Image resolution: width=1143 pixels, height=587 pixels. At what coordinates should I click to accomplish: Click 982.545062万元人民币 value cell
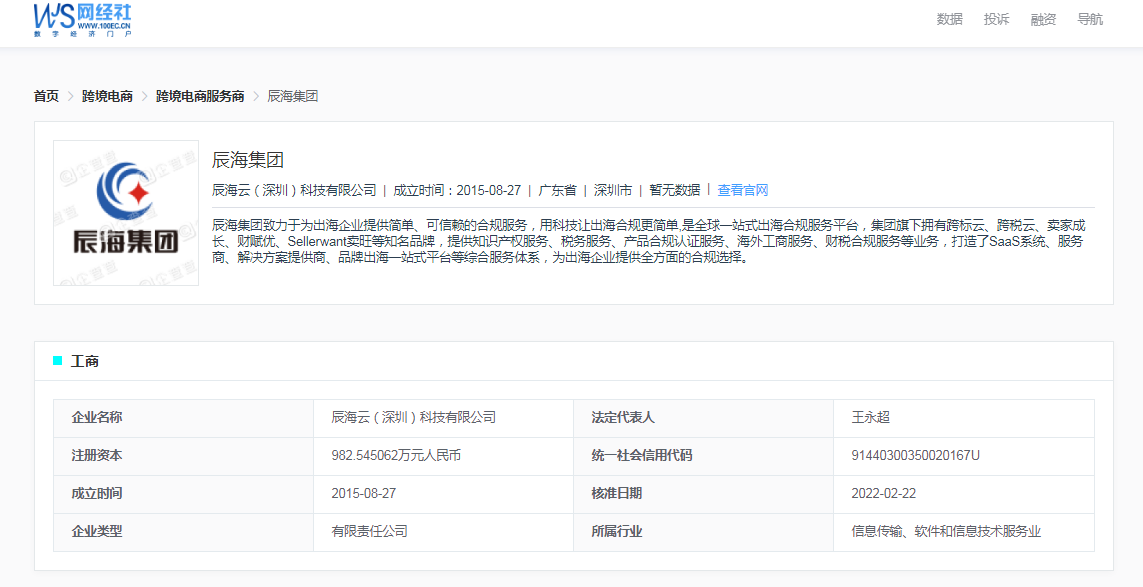click(x=444, y=456)
